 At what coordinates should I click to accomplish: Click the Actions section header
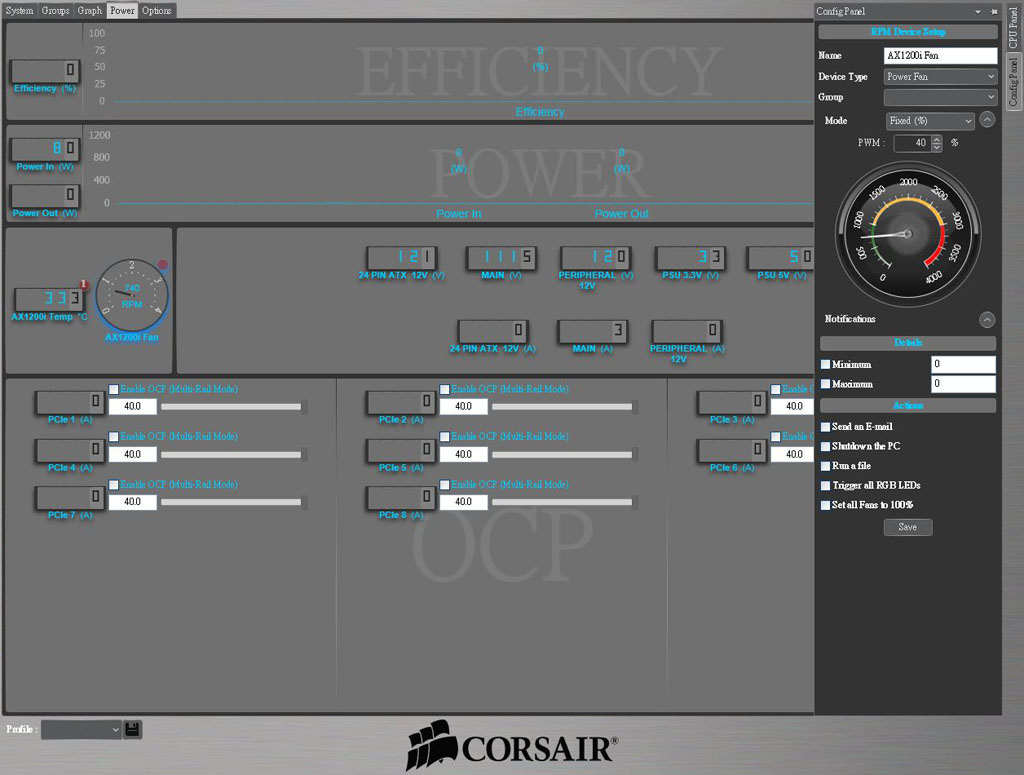click(908, 405)
